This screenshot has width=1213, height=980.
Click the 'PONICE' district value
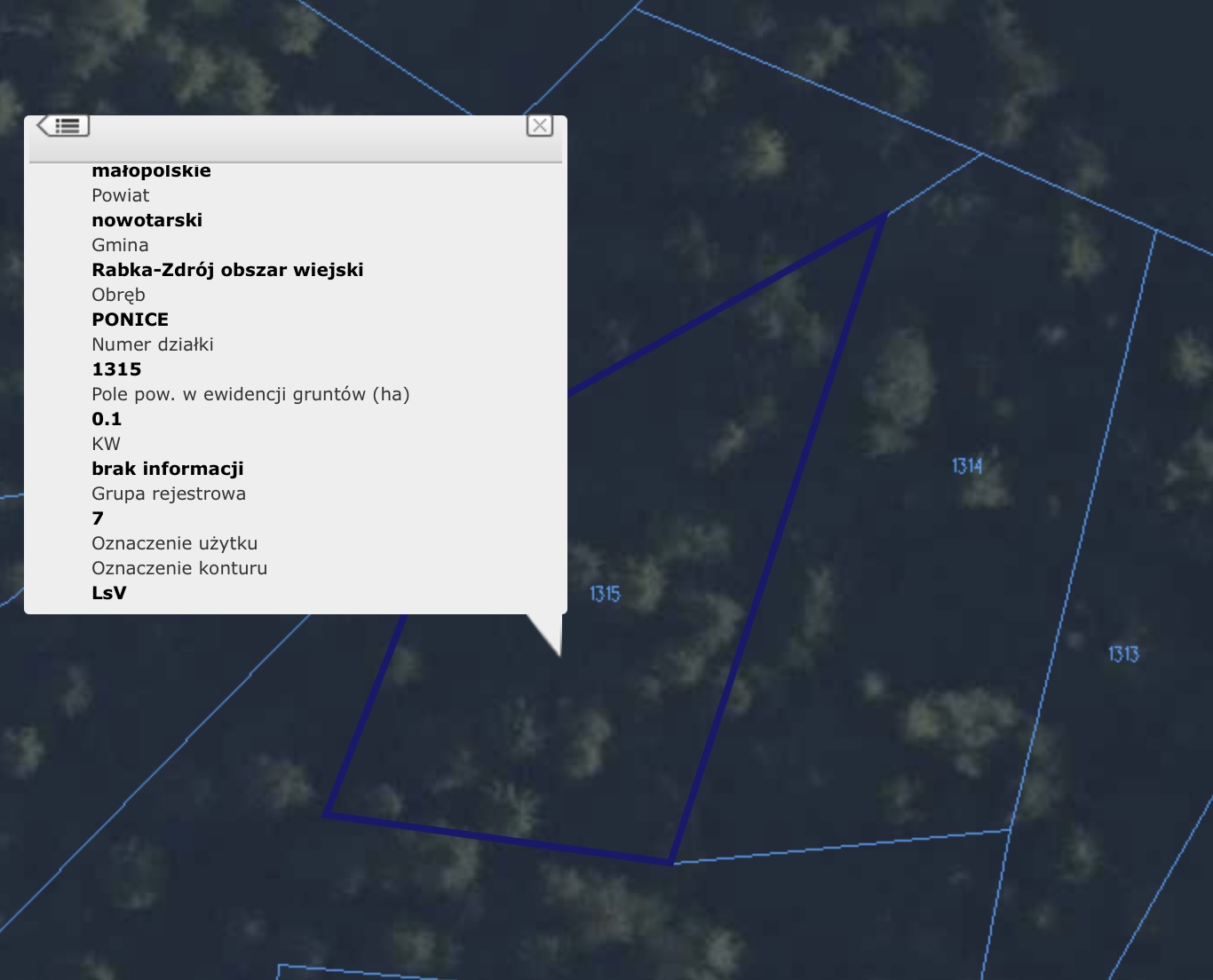130,320
